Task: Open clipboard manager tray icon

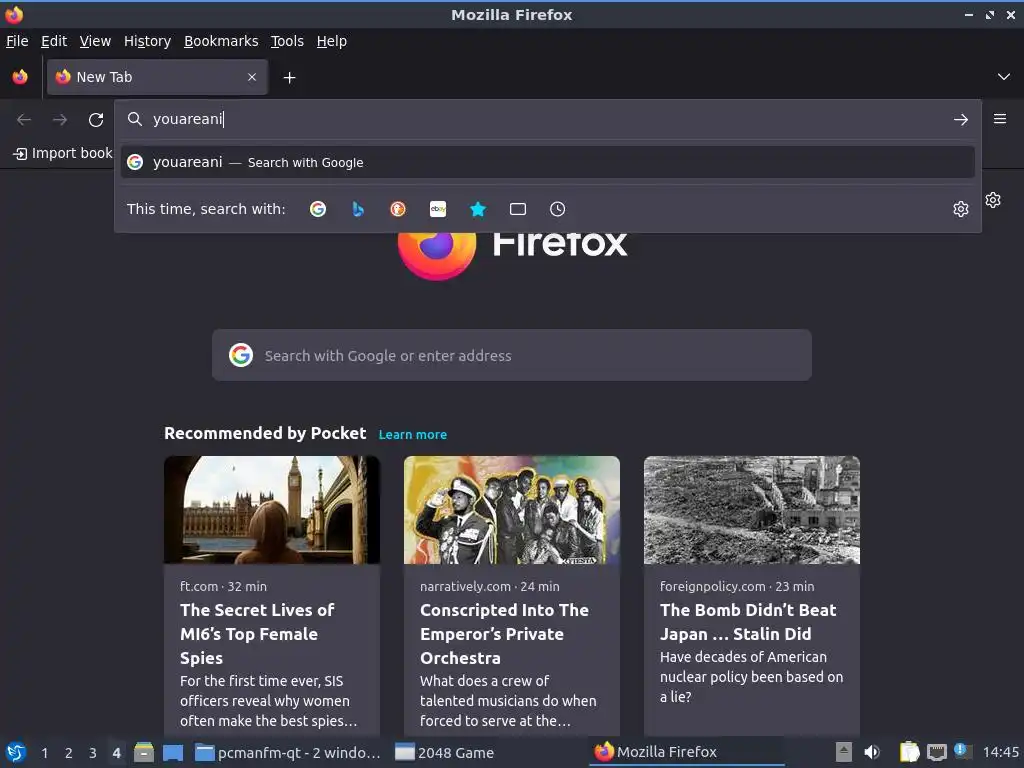Action: [x=909, y=752]
